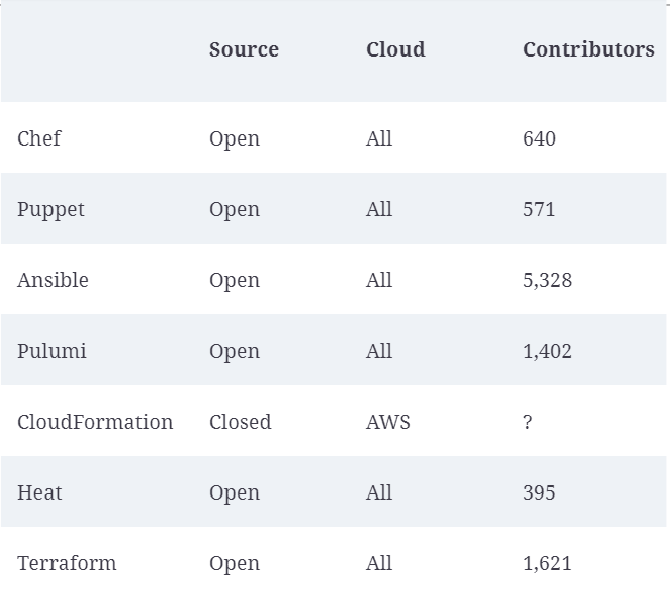This screenshot has width=670, height=600.
Task: Click the Contributors column header
Action: tap(588, 50)
